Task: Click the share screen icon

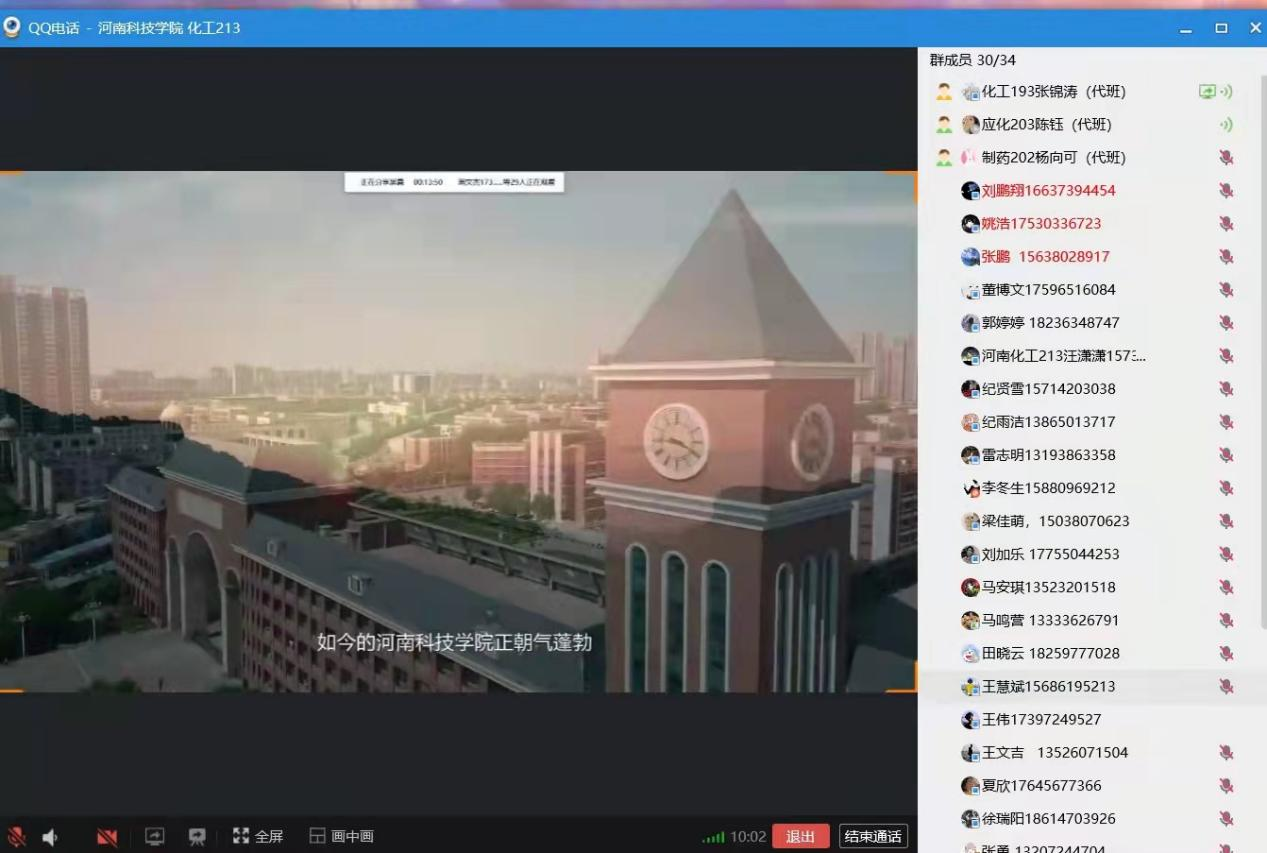Action: click(x=154, y=836)
